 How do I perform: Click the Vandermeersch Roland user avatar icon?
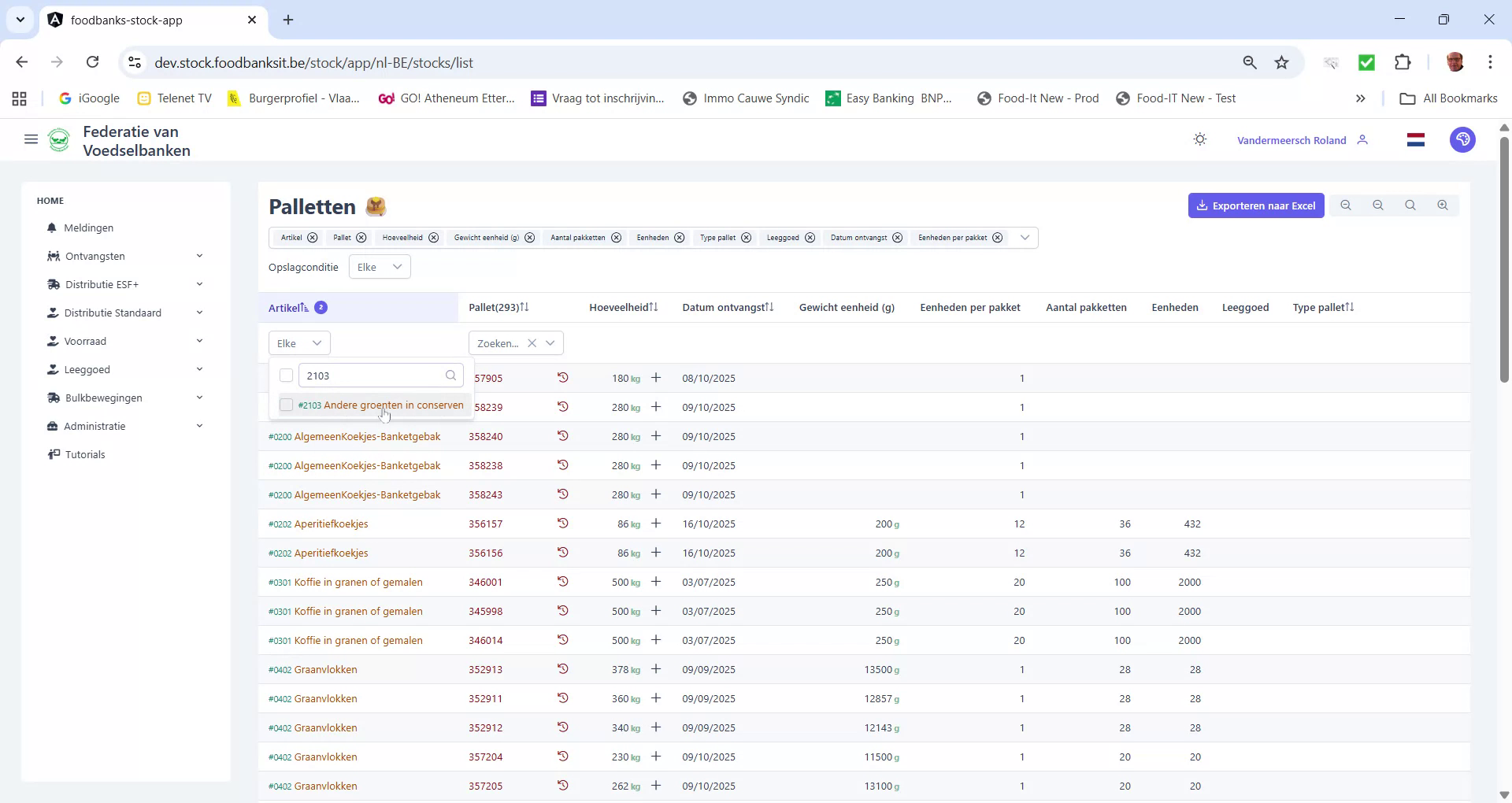pos(1364,139)
